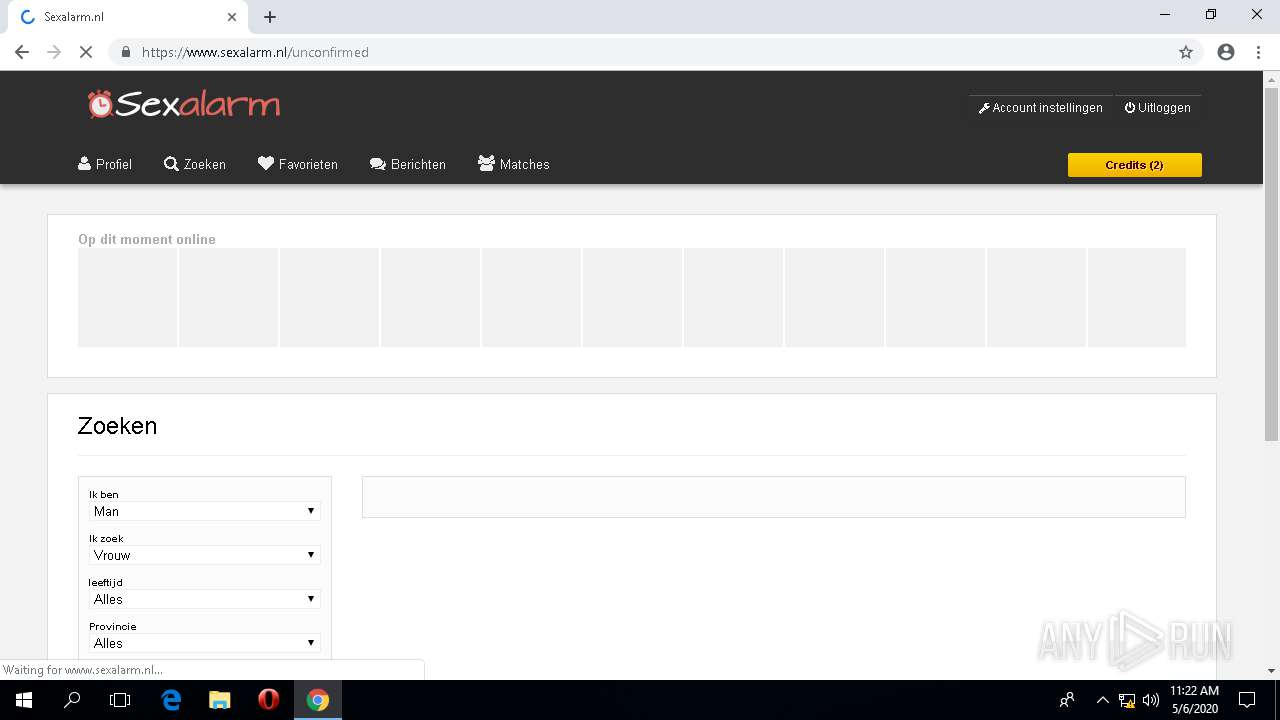Click the empty search results box
Screen dimensions: 1280x720
coord(774,497)
